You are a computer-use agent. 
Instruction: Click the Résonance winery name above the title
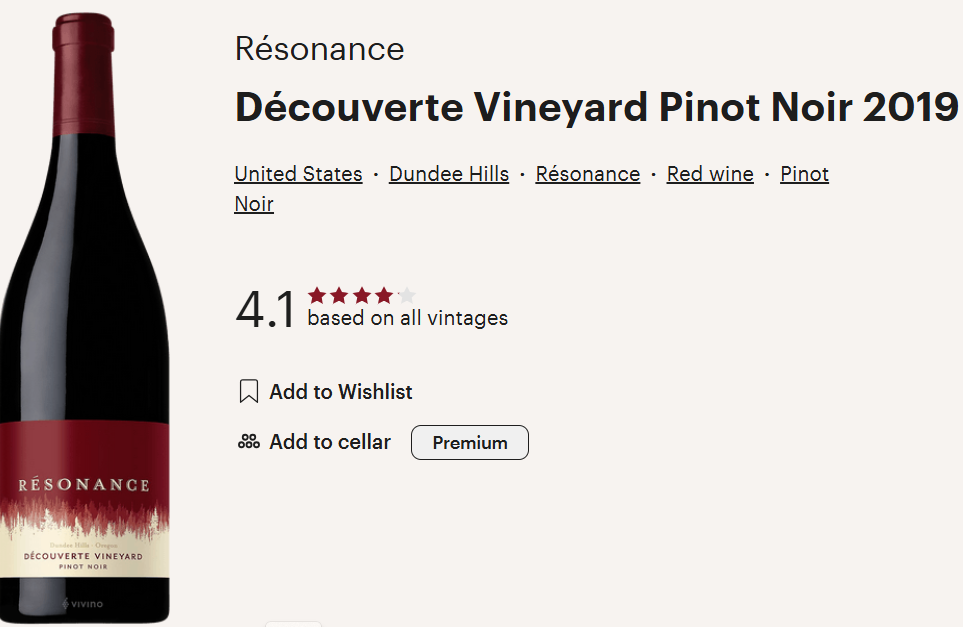[319, 49]
